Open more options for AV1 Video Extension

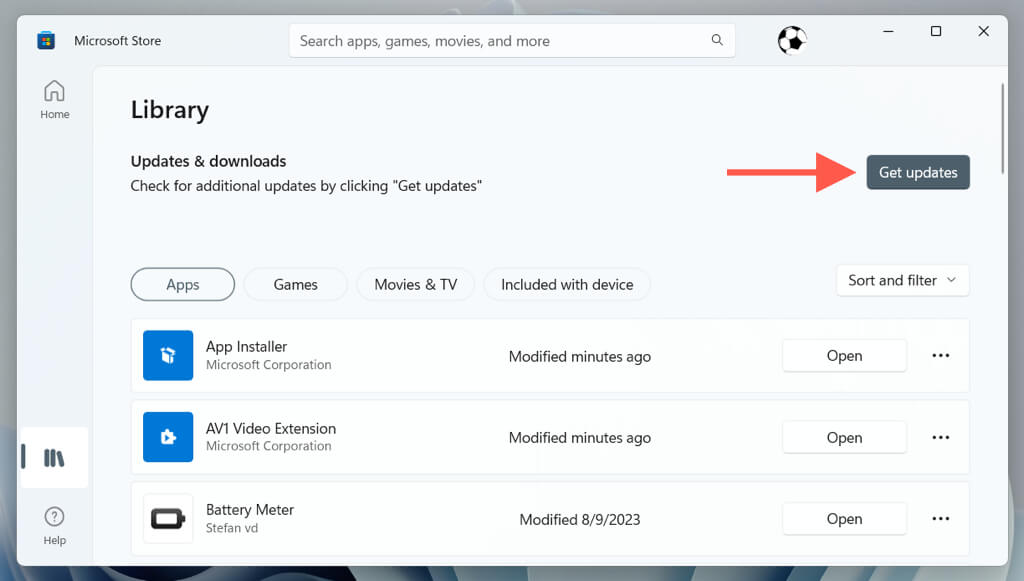point(940,437)
